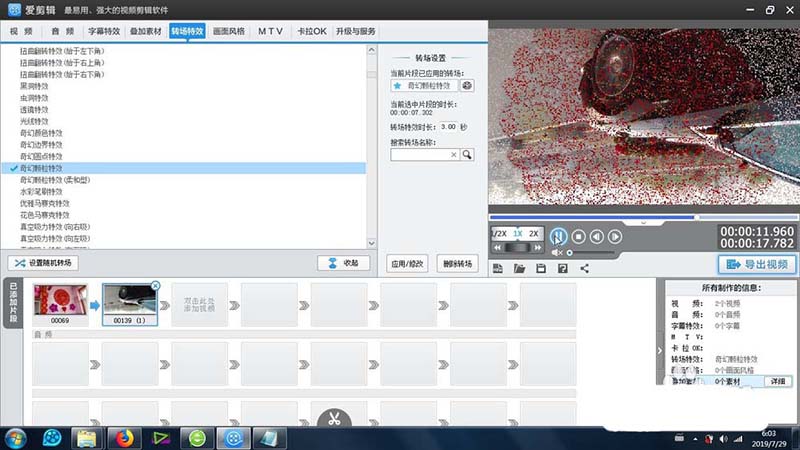800x450 pixels.
Task: Click the magnifier search icon
Action: (x=467, y=155)
